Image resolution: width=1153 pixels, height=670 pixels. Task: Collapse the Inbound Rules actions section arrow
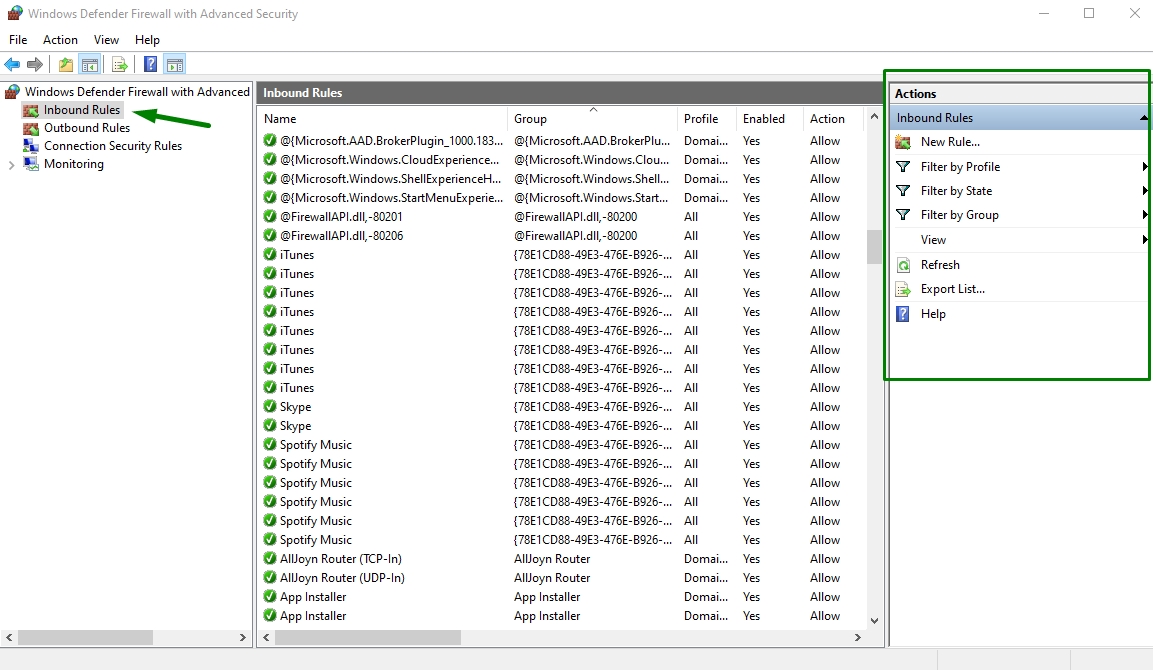1143,118
